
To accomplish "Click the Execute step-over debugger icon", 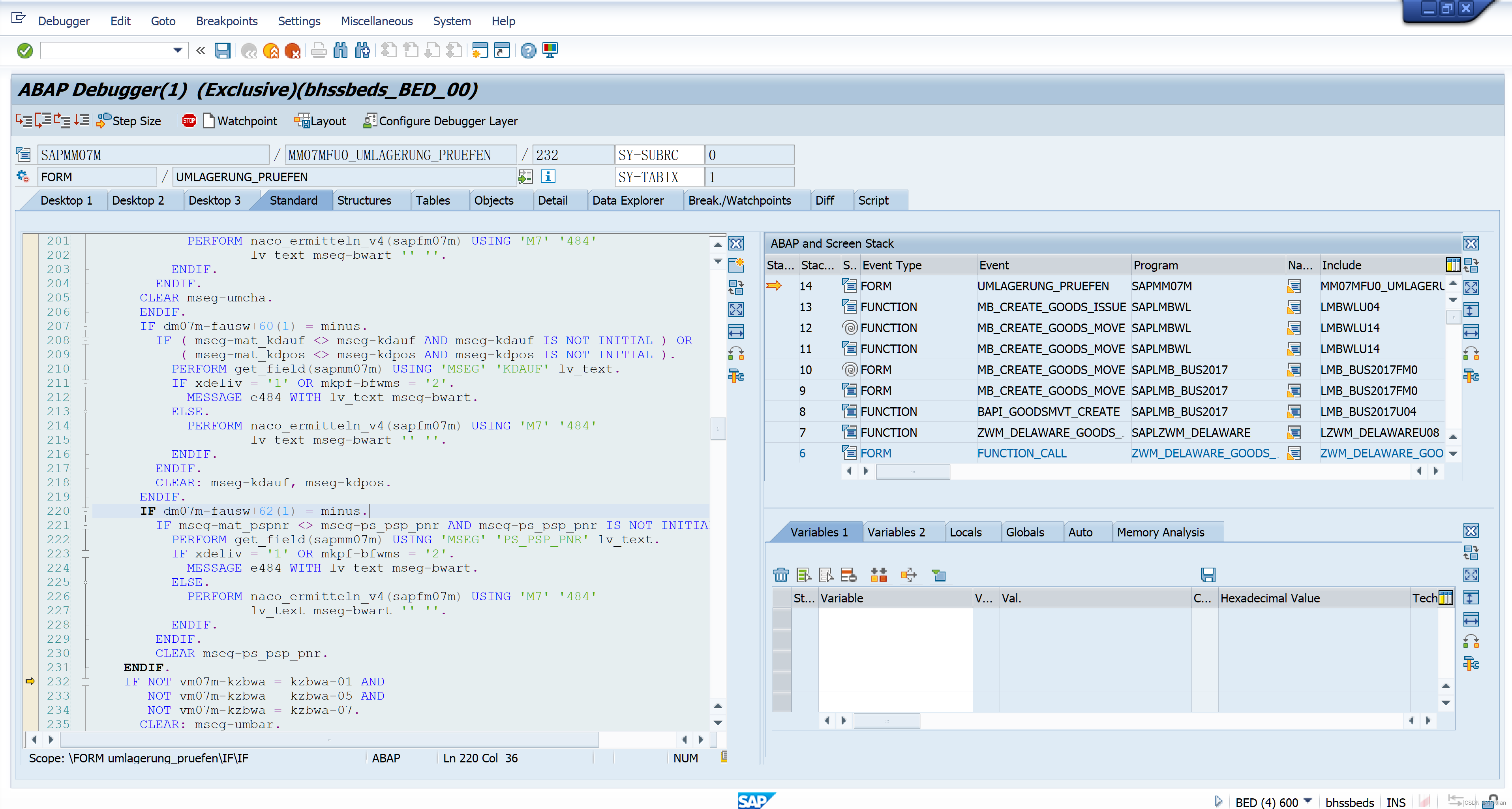I will tap(43, 120).
